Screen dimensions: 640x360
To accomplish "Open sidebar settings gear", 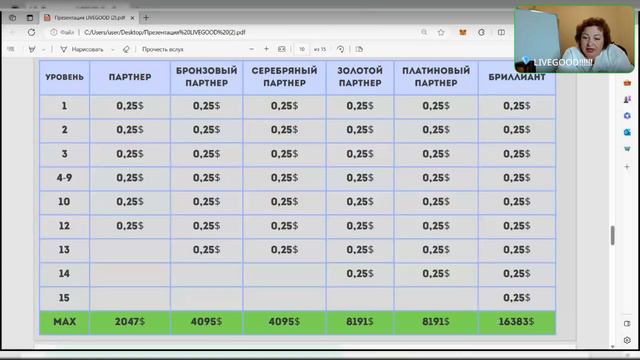I will [627, 340].
